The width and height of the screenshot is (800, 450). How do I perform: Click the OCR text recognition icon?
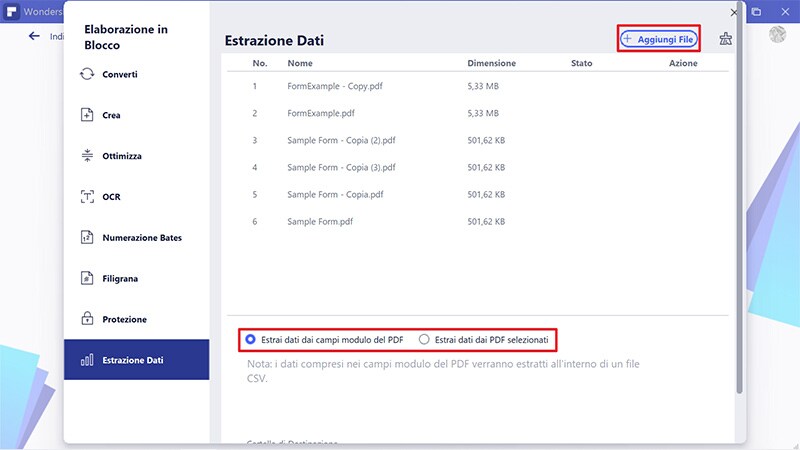pyautogui.click(x=87, y=197)
